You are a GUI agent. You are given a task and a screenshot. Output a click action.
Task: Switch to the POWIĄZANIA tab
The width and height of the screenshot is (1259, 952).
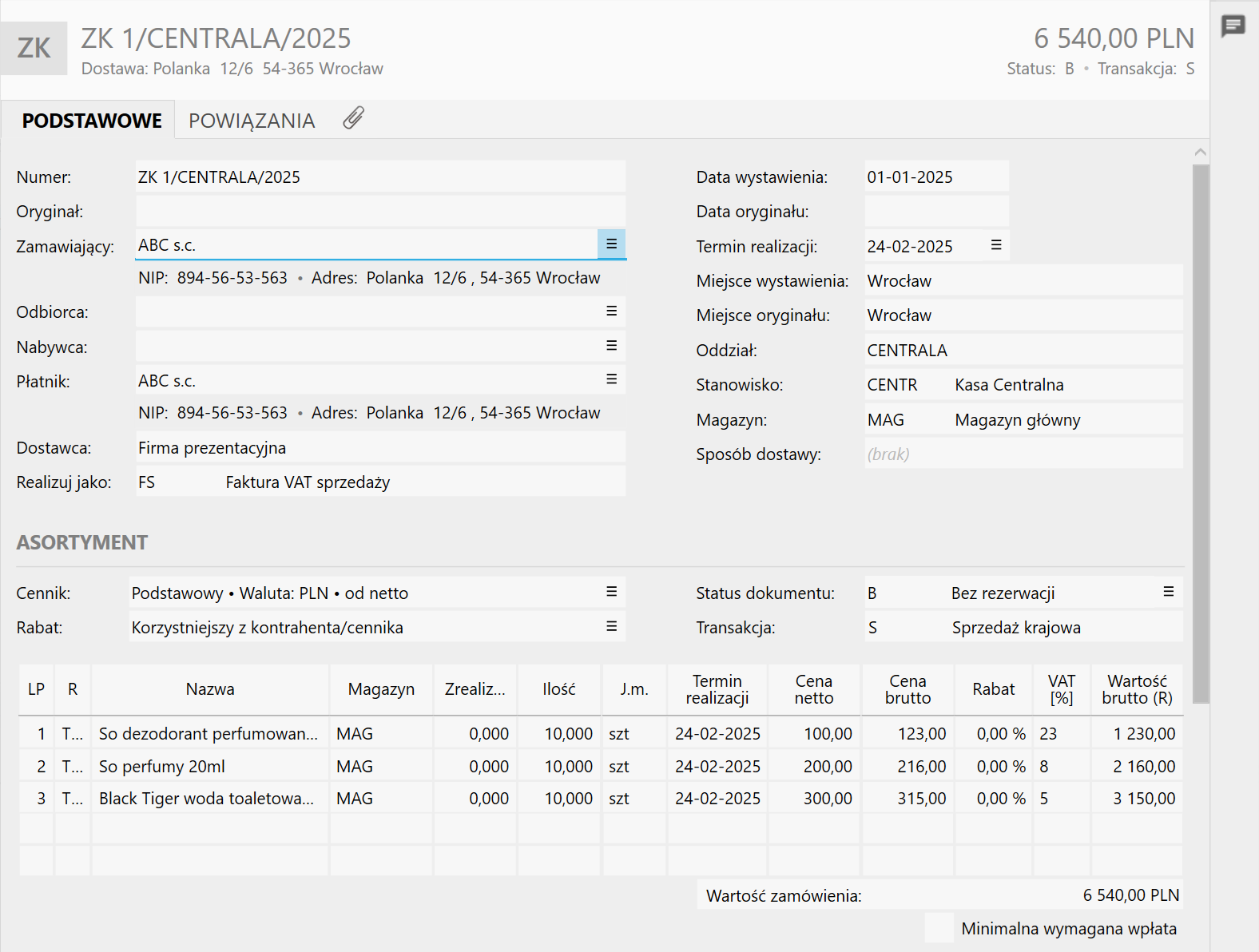(x=252, y=121)
